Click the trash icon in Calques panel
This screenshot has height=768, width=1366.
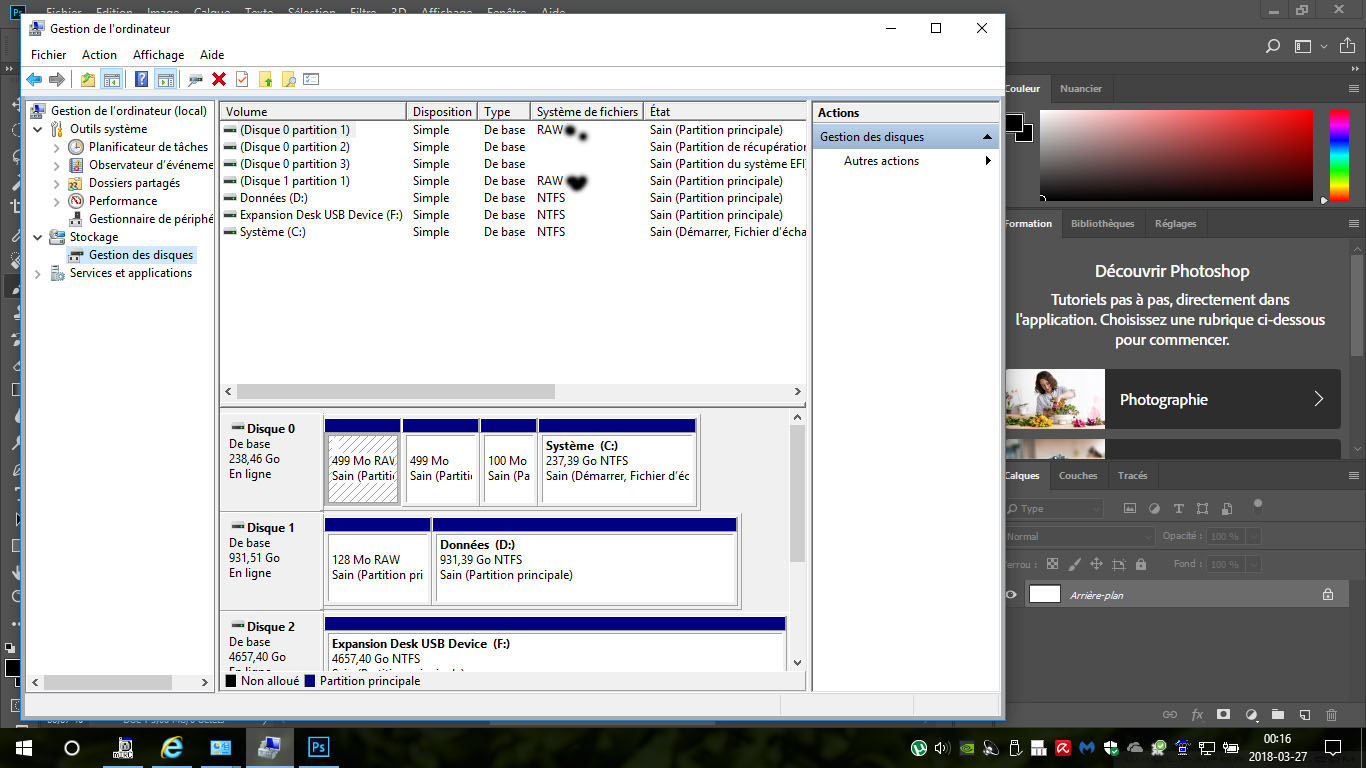[x=1331, y=715]
